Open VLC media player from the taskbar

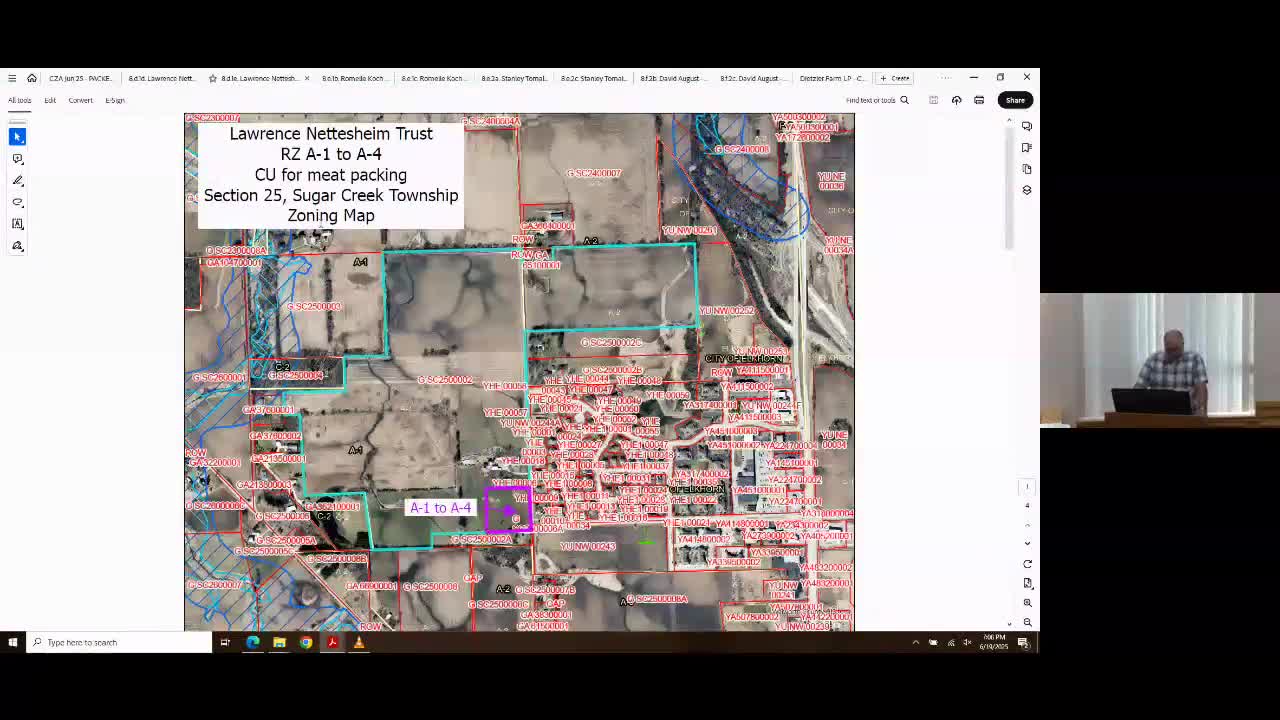[x=358, y=642]
